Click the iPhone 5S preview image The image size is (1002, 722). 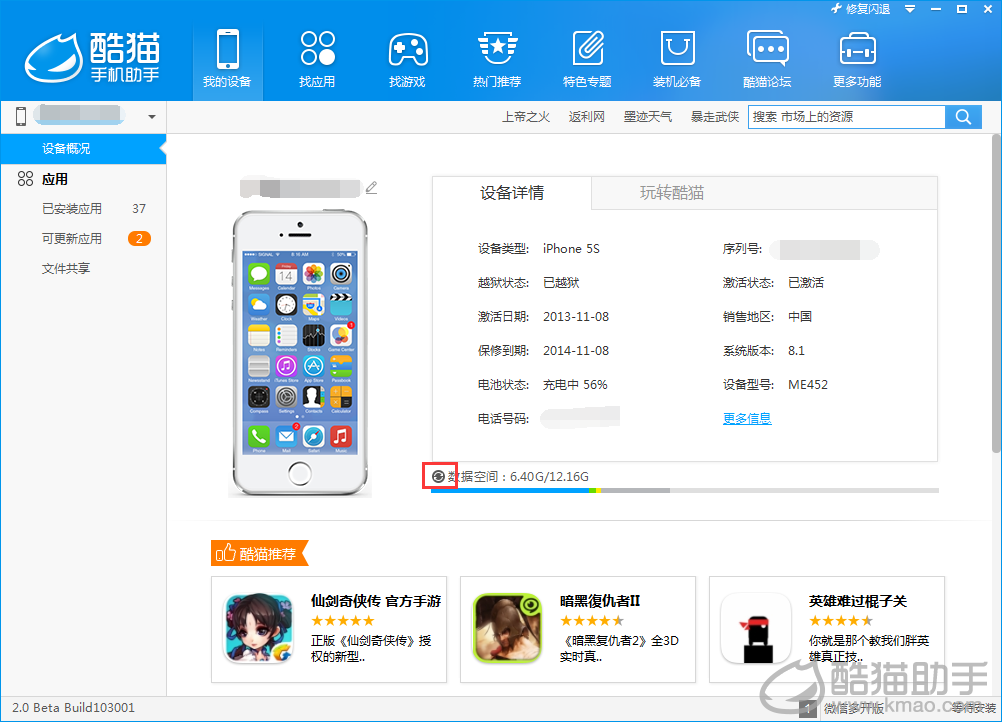pos(300,353)
